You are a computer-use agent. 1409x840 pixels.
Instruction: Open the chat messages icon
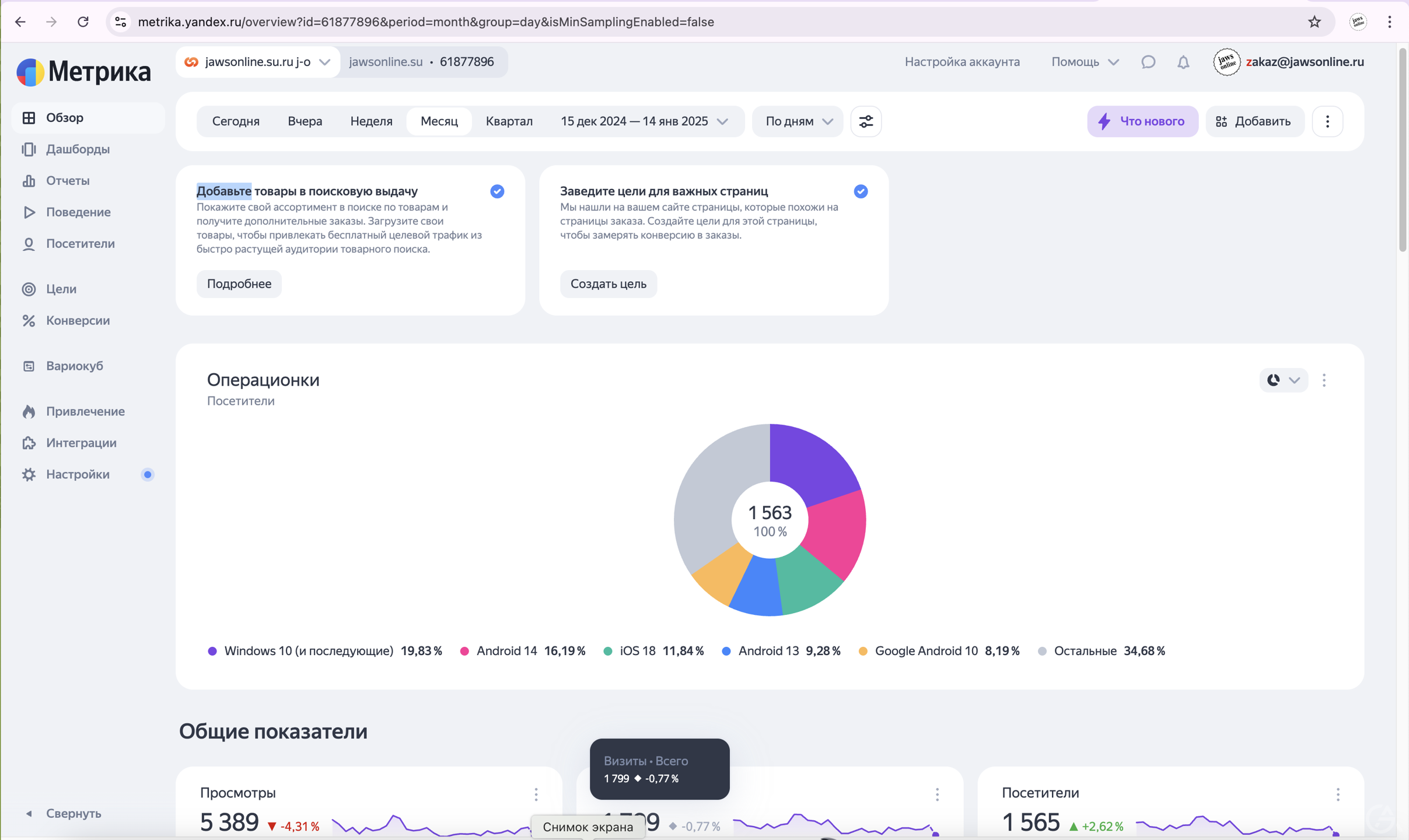[x=1148, y=62]
